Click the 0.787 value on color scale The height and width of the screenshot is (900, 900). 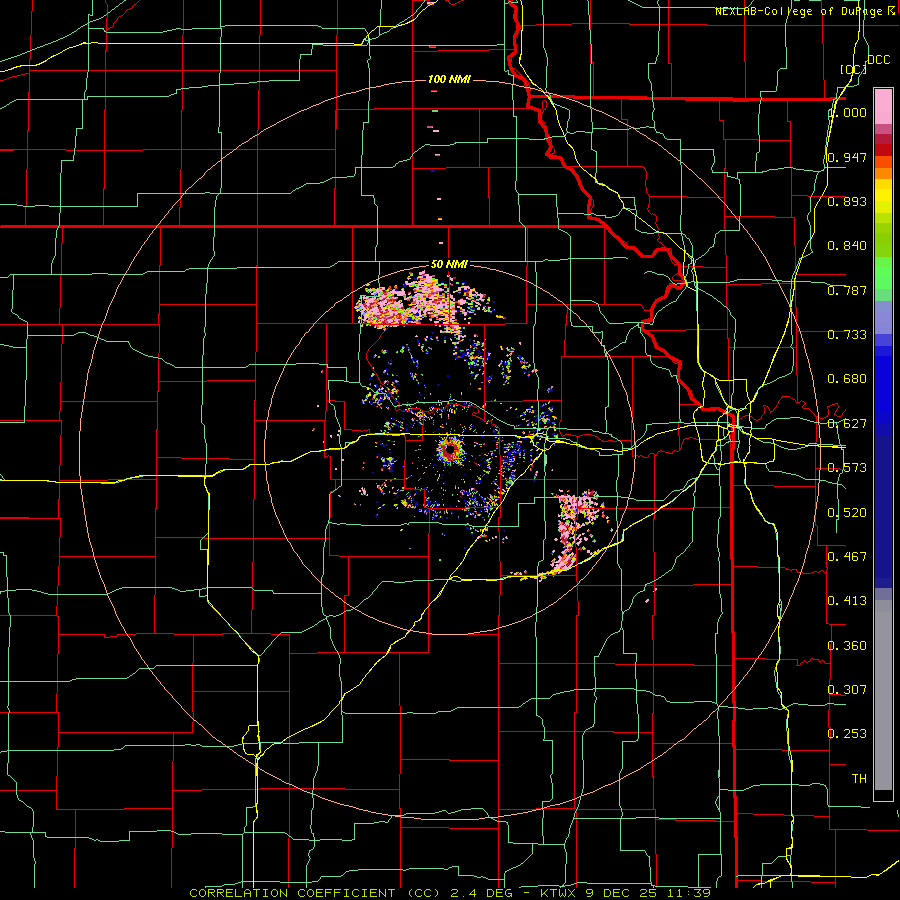847,290
